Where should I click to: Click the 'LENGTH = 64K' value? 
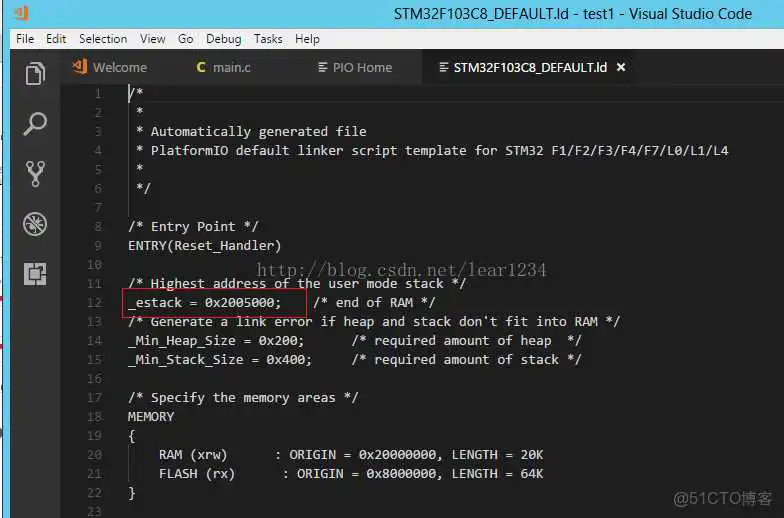tap(497, 474)
